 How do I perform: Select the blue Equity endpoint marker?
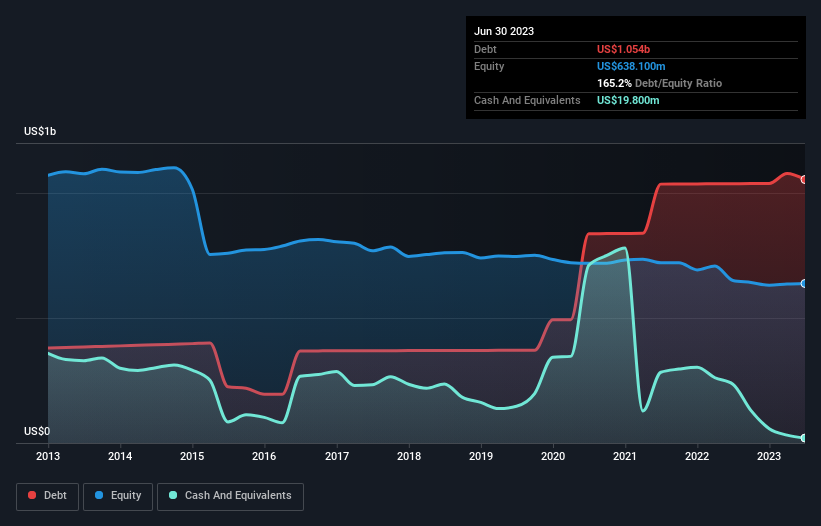coord(804,283)
